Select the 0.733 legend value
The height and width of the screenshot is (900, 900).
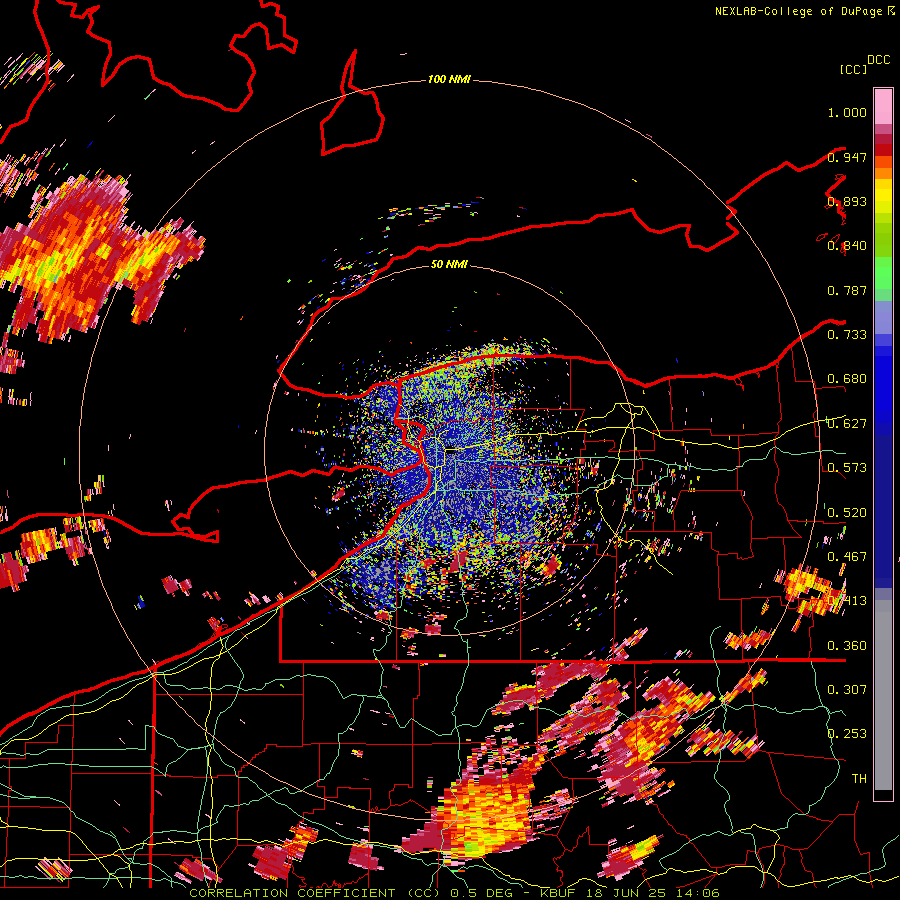pyautogui.click(x=847, y=335)
